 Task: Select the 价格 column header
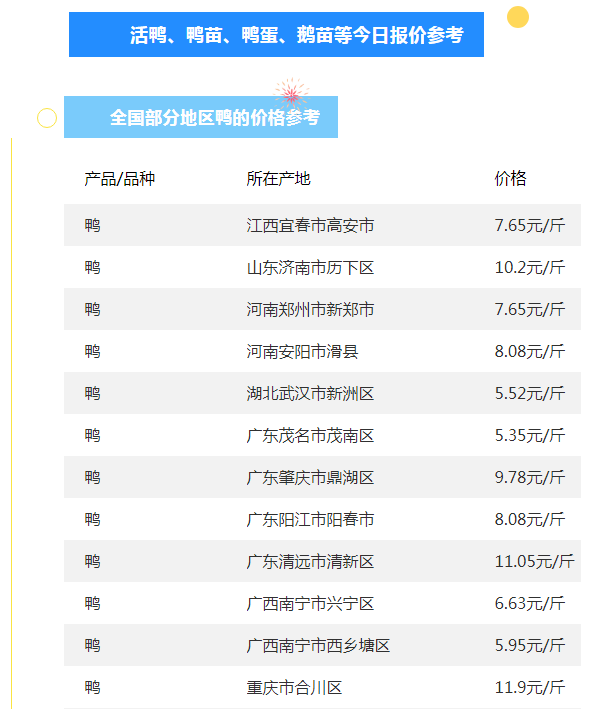click(x=510, y=179)
